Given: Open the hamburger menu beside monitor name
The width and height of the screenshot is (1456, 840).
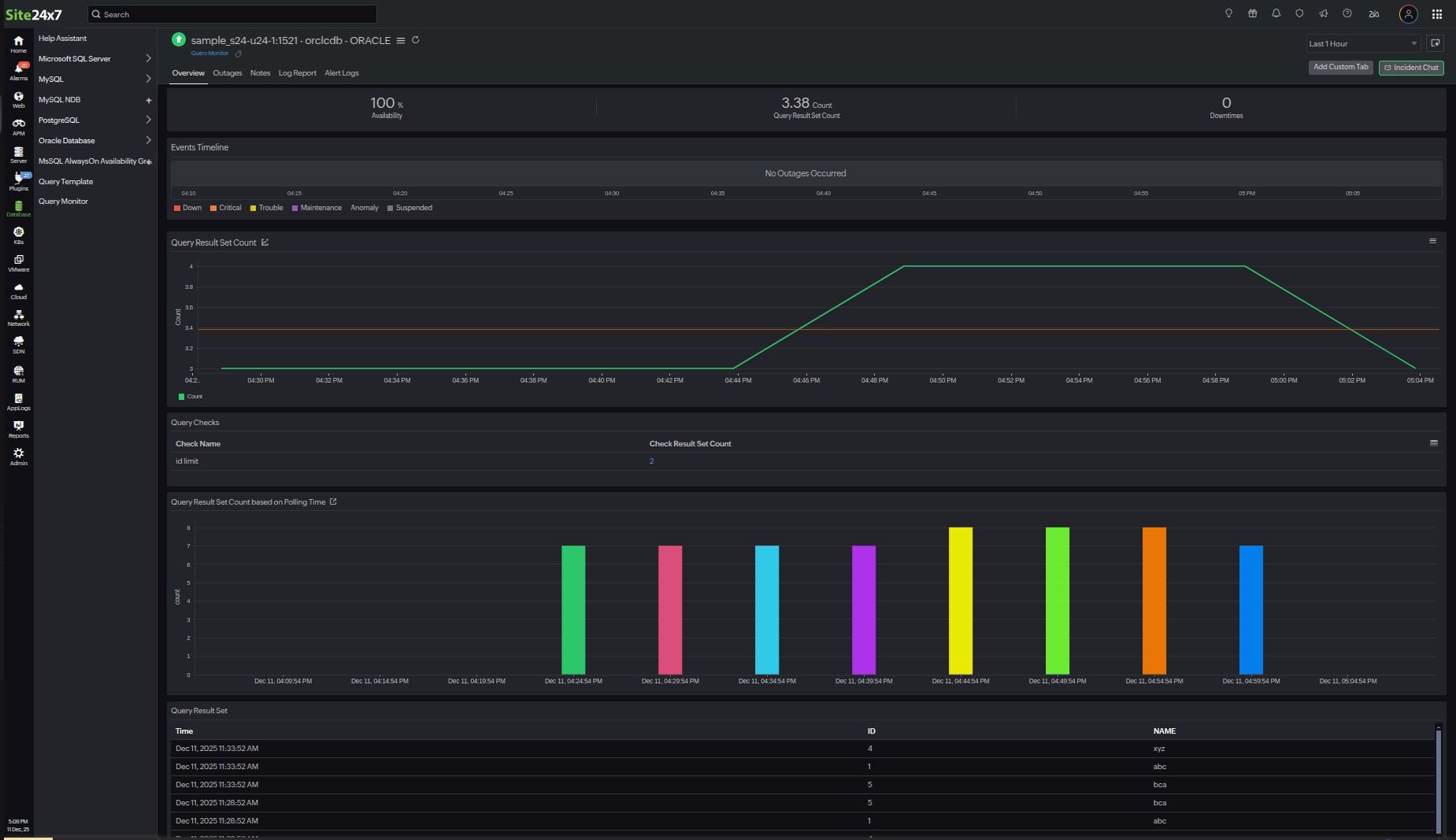Looking at the screenshot, I should point(401,40).
